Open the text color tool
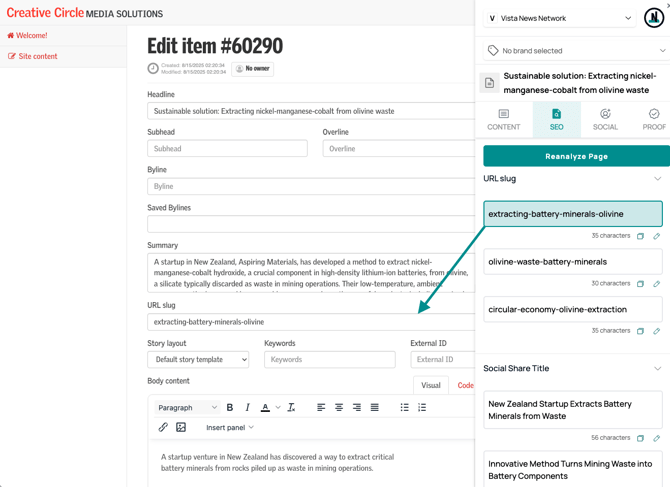Image resolution: width=670 pixels, height=487 pixels. click(x=265, y=408)
